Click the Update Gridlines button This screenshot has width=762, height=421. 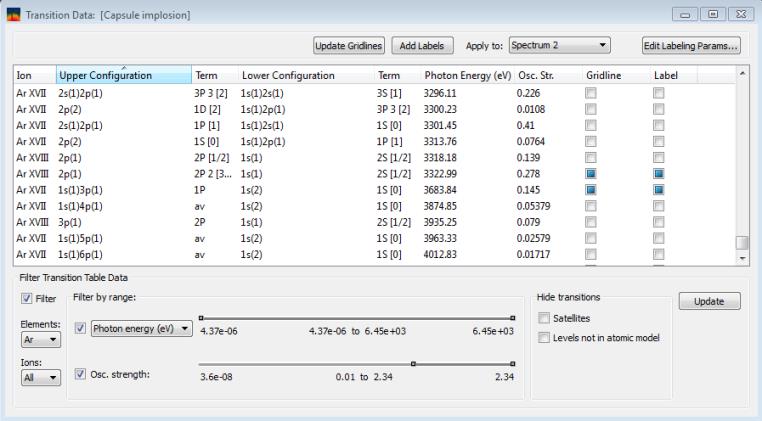click(x=349, y=46)
